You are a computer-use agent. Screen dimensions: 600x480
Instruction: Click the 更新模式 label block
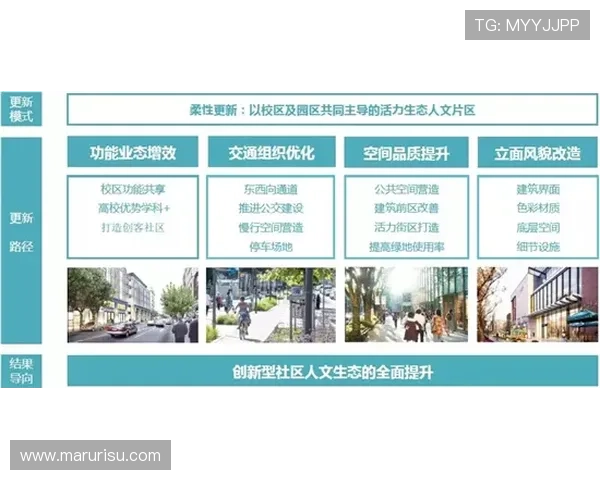(21, 109)
